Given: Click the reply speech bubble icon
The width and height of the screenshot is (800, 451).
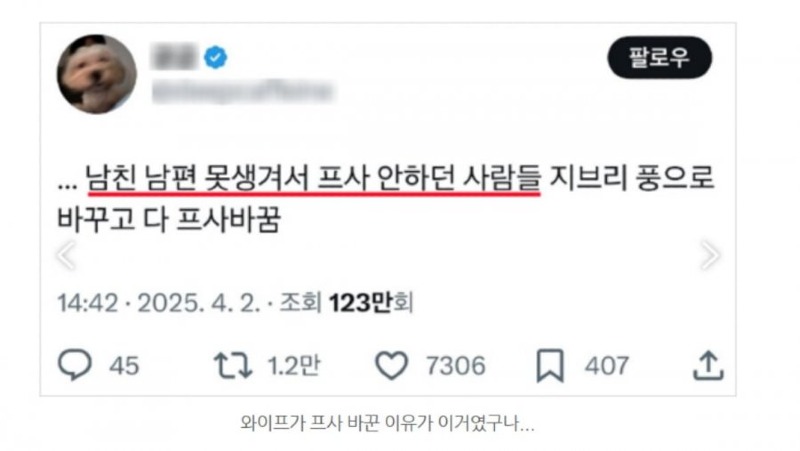Looking at the screenshot, I should pyautogui.click(x=75, y=365).
